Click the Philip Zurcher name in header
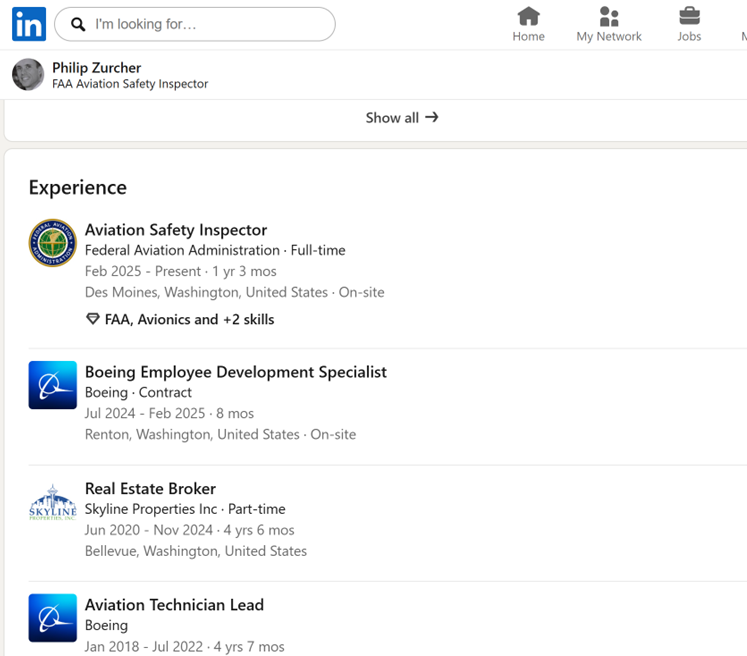 click(97, 68)
